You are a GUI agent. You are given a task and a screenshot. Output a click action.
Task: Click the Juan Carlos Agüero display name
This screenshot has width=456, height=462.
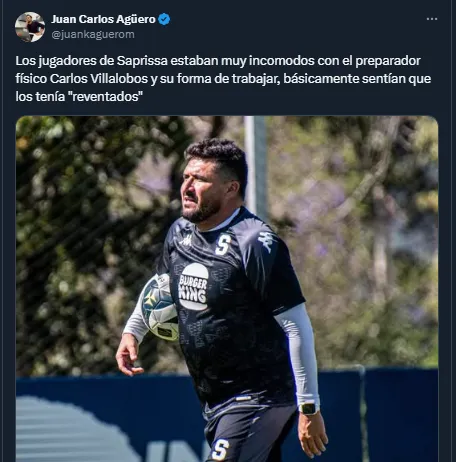pos(103,19)
